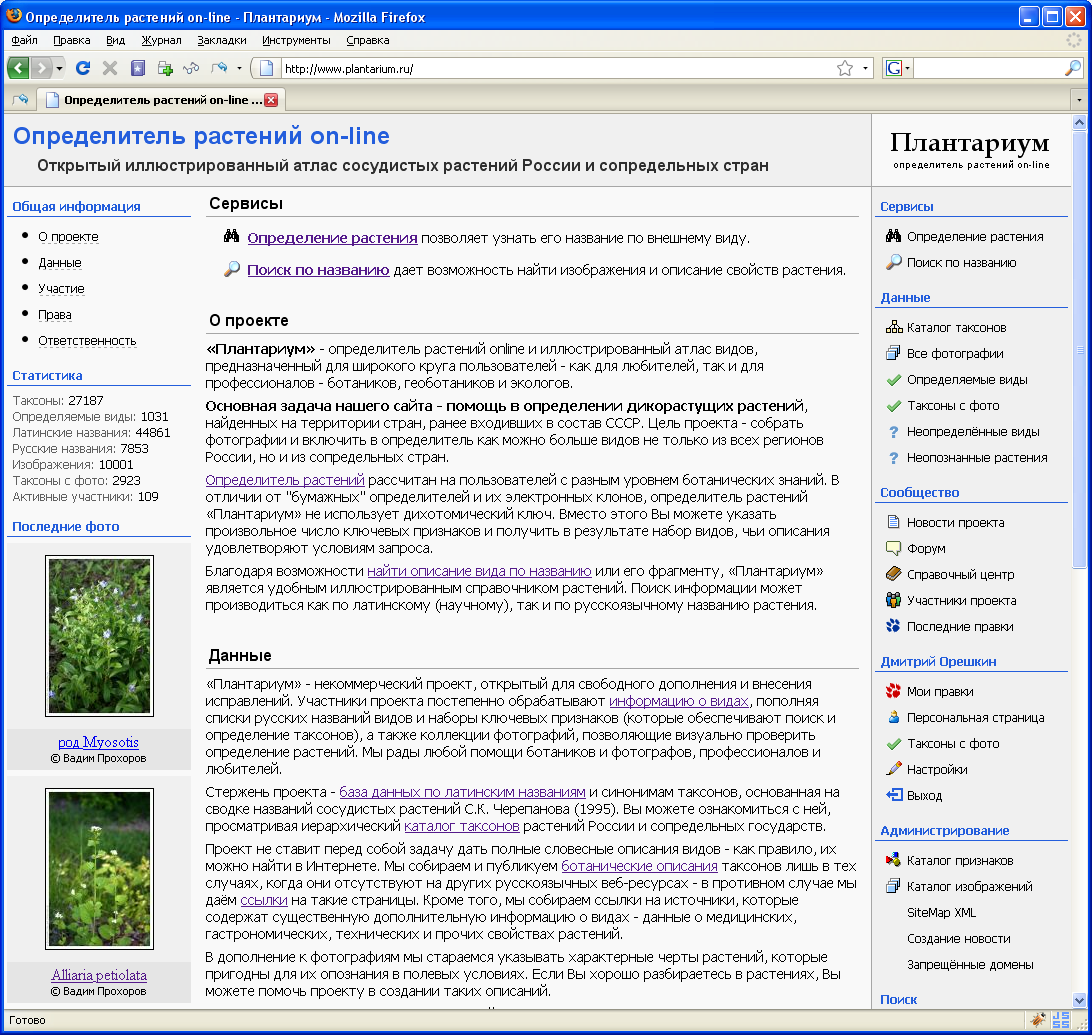Click the Myosotis plant thumbnail
Screen dimensions: 1092x1035
coord(99,636)
